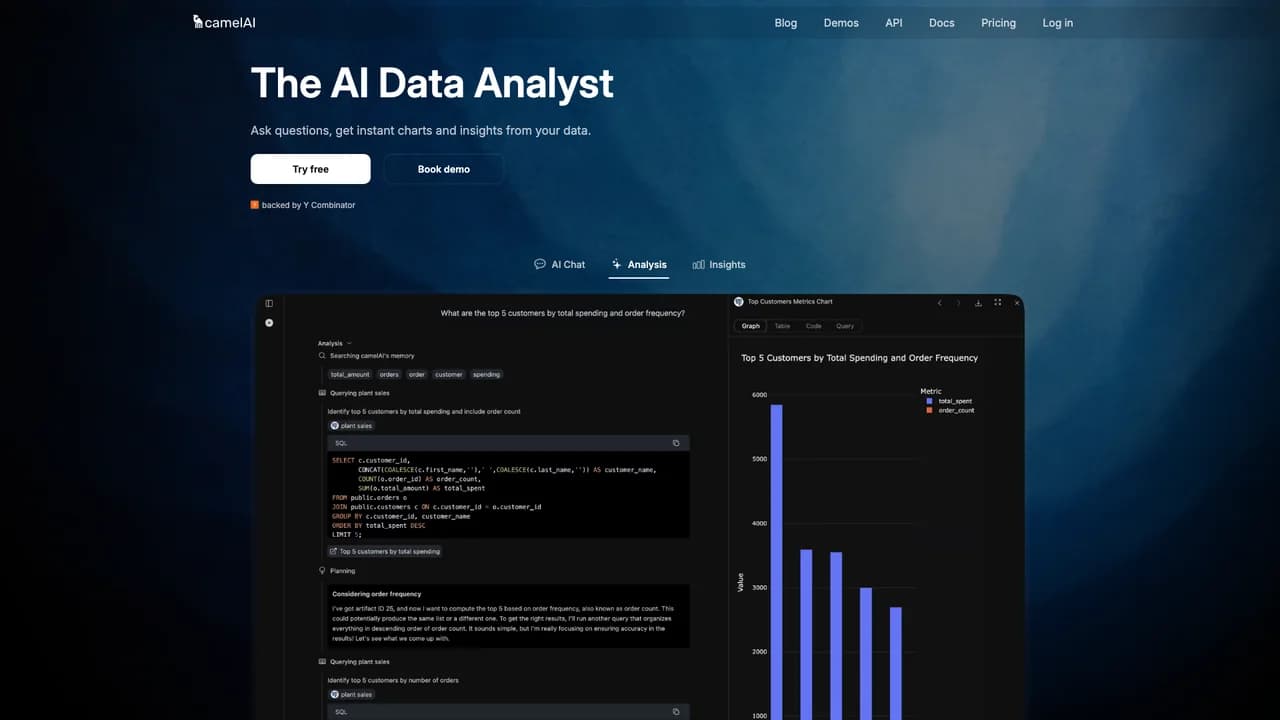The width and height of the screenshot is (1280, 720).
Task: Close the Top Customers Metrics Chart panel
Action: pyautogui.click(x=1017, y=302)
